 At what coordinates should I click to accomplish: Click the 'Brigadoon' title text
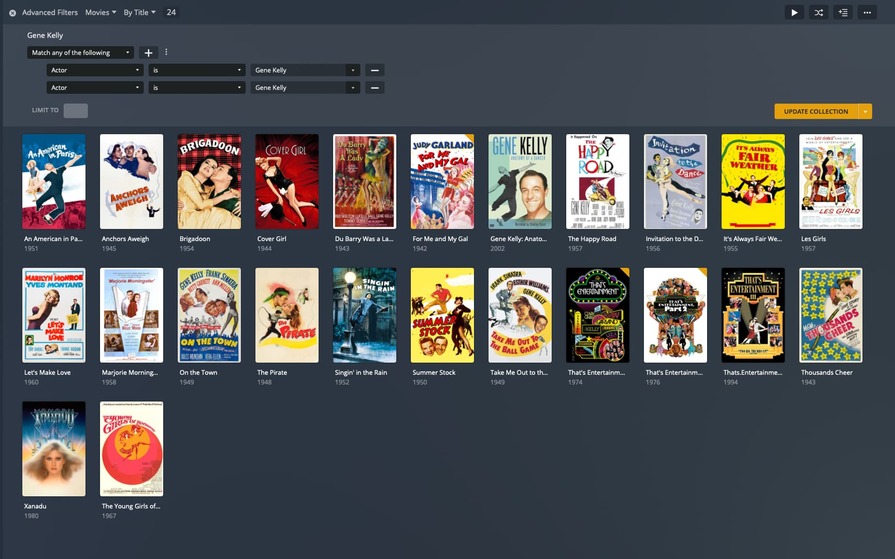[x=195, y=239]
